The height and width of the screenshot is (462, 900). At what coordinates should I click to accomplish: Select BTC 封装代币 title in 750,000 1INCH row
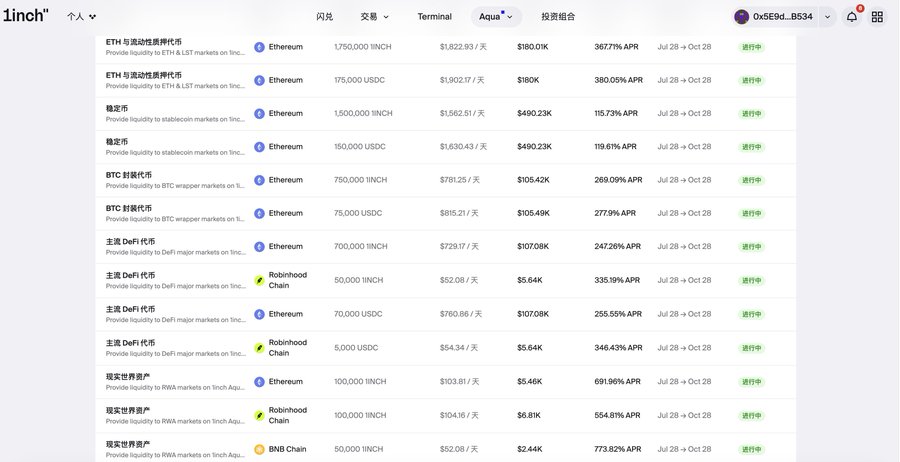tap(129, 175)
